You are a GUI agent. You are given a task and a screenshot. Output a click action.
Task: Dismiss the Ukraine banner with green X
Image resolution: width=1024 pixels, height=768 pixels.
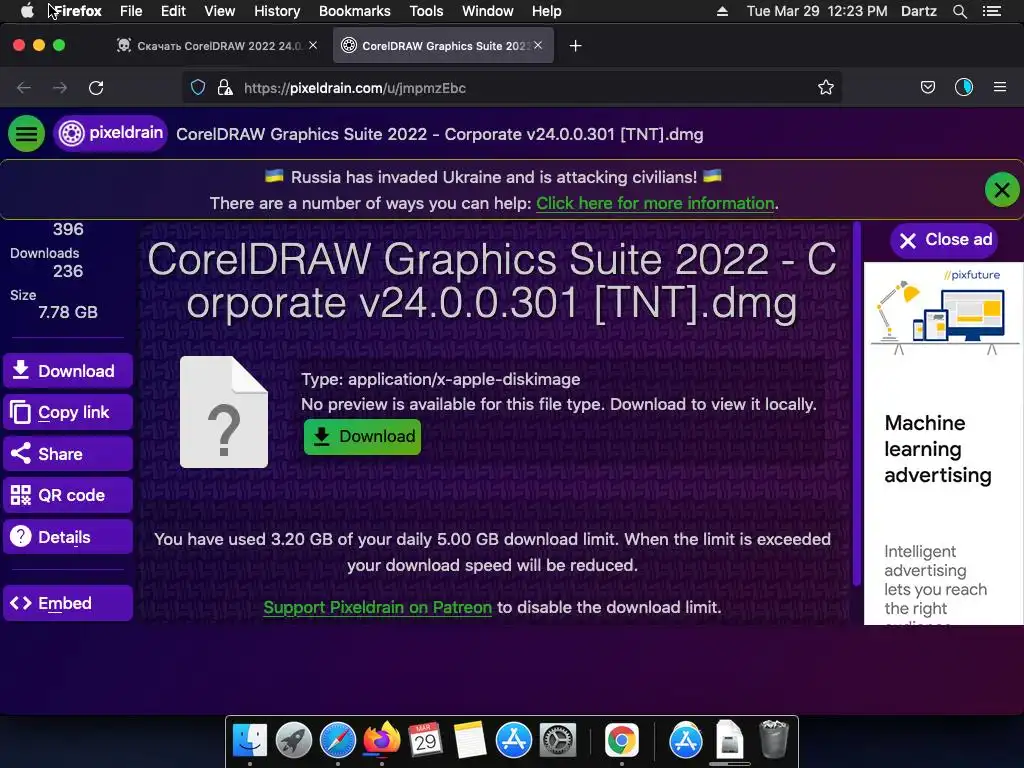pos(1002,190)
